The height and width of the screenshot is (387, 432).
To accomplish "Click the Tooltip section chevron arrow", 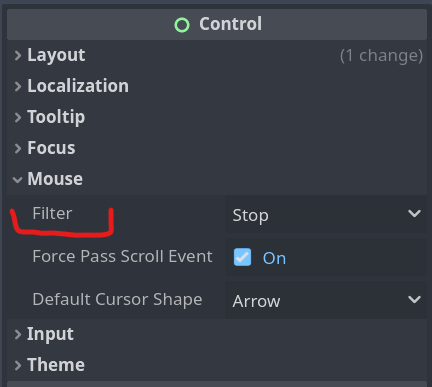I will click(x=18, y=117).
